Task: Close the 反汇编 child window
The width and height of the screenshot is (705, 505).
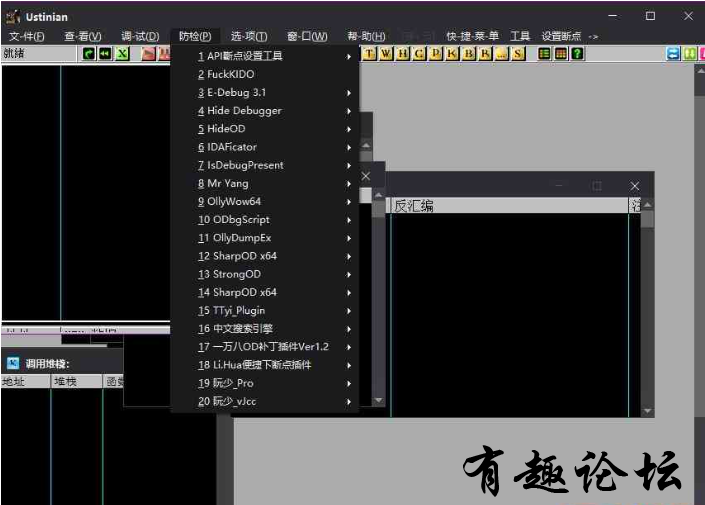Action: pyautogui.click(x=634, y=186)
